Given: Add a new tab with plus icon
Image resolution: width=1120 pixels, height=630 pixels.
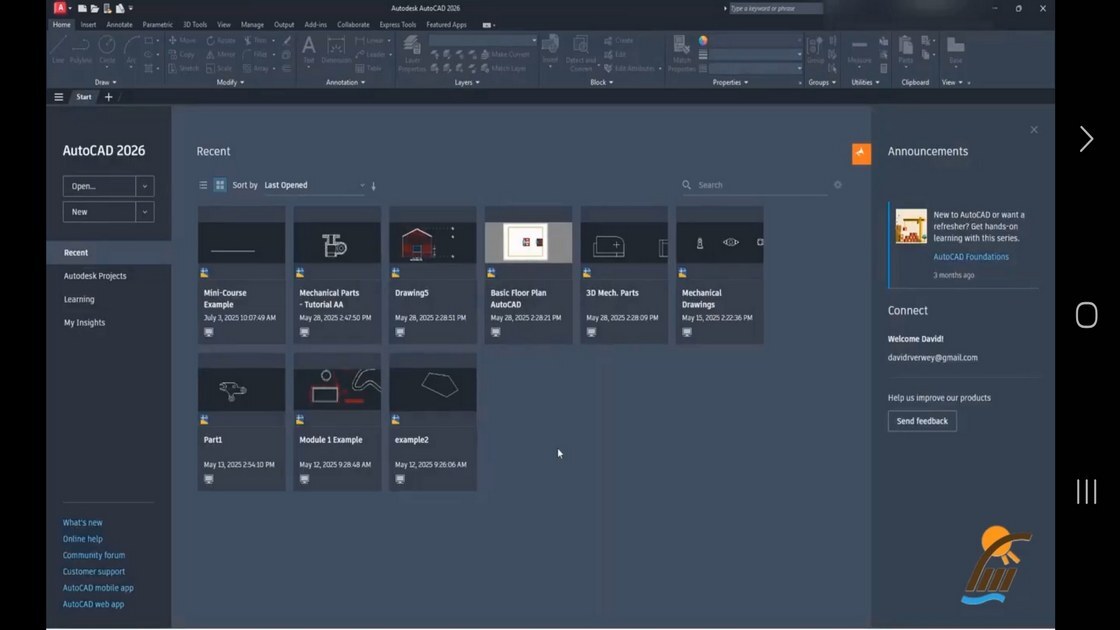Looking at the screenshot, I should [x=109, y=97].
